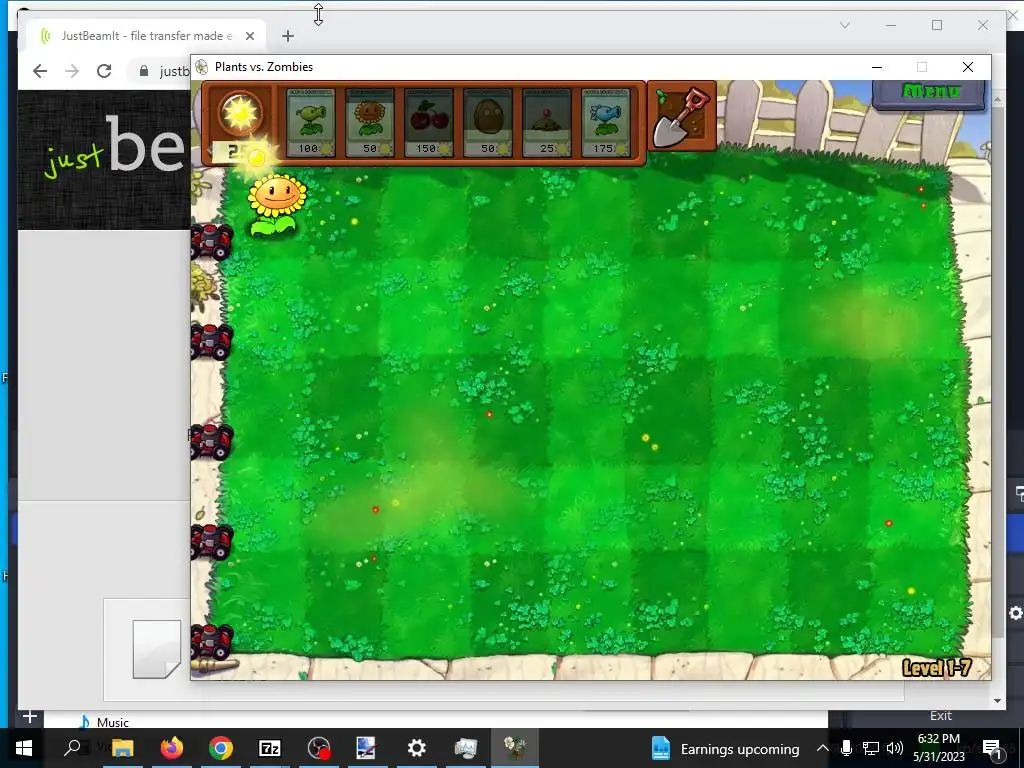Image resolution: width=1024 pixels, height=768 pixels.
Task: Launch Firefox from taskbar
Action: pyautogui.click(x=172, y=748)
